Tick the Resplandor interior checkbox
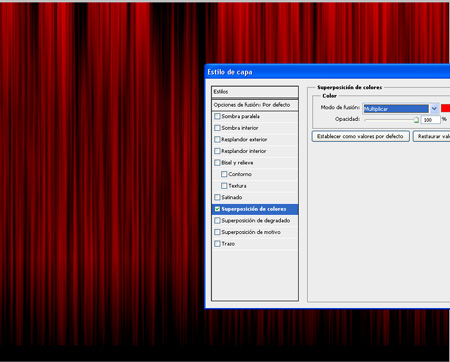 coord(217,151)
